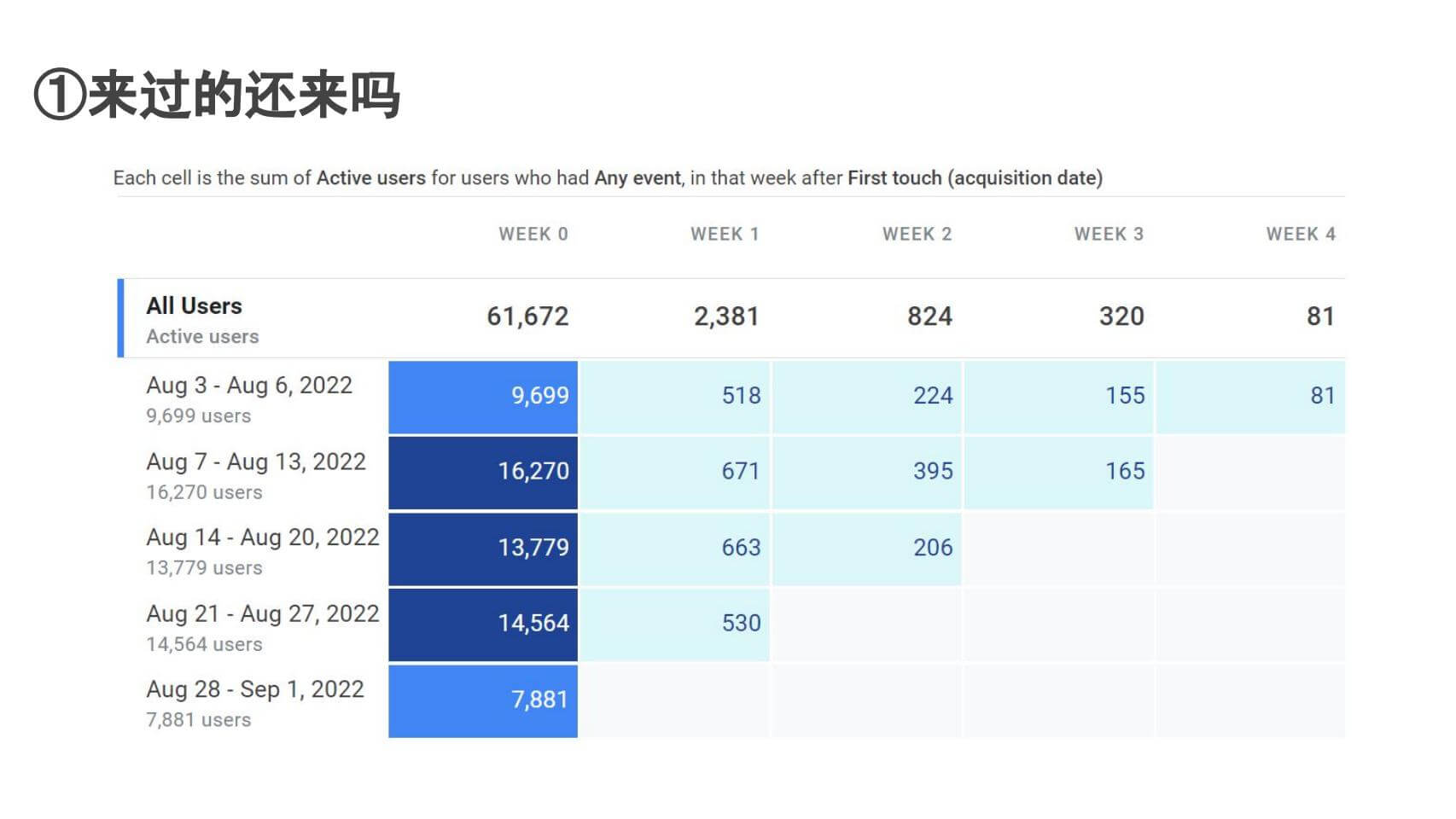Select the WEEK 4 column header

pos(1300,234)
